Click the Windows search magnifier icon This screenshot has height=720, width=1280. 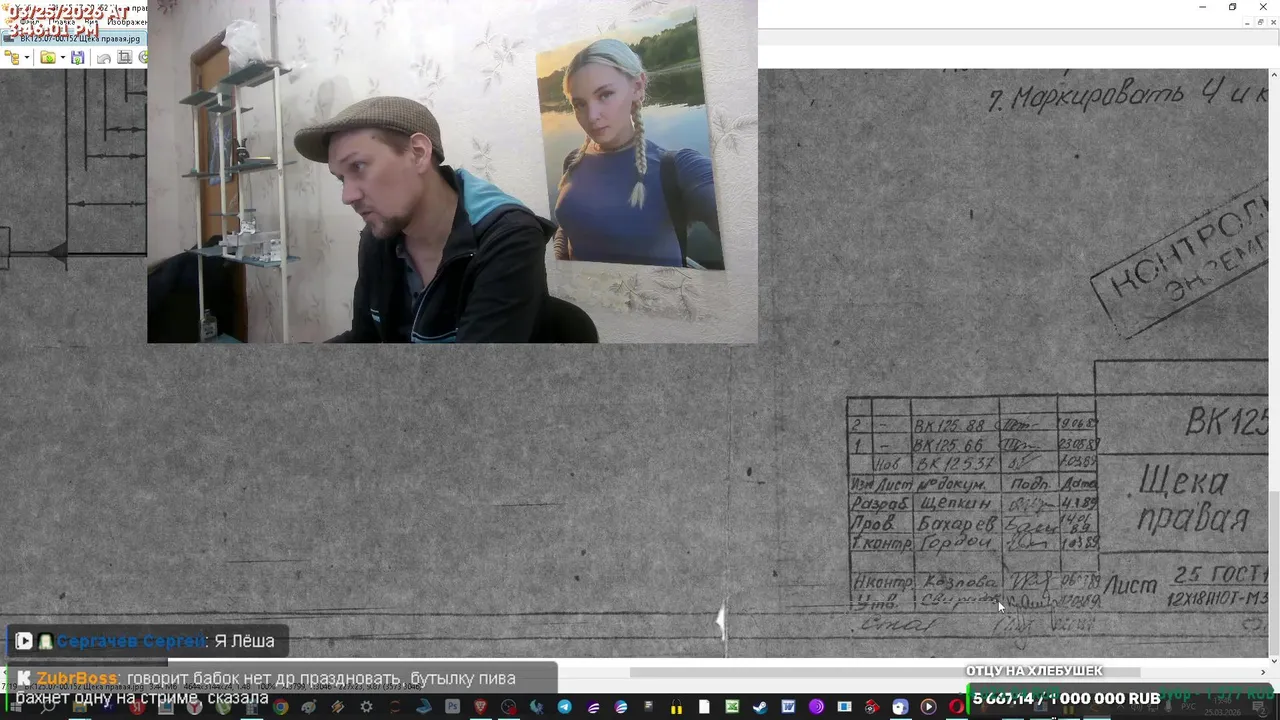(x=48, y=707)
